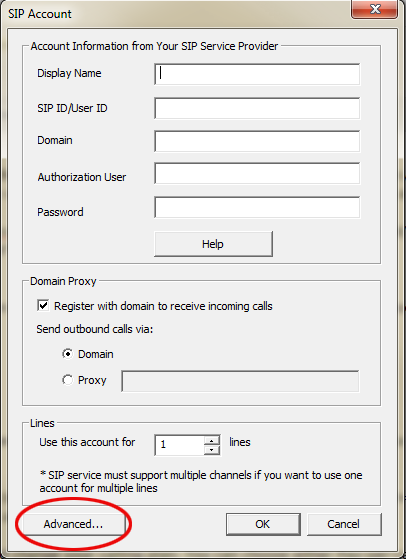Click the SIP Account title bar

click(x=176, y=14)
